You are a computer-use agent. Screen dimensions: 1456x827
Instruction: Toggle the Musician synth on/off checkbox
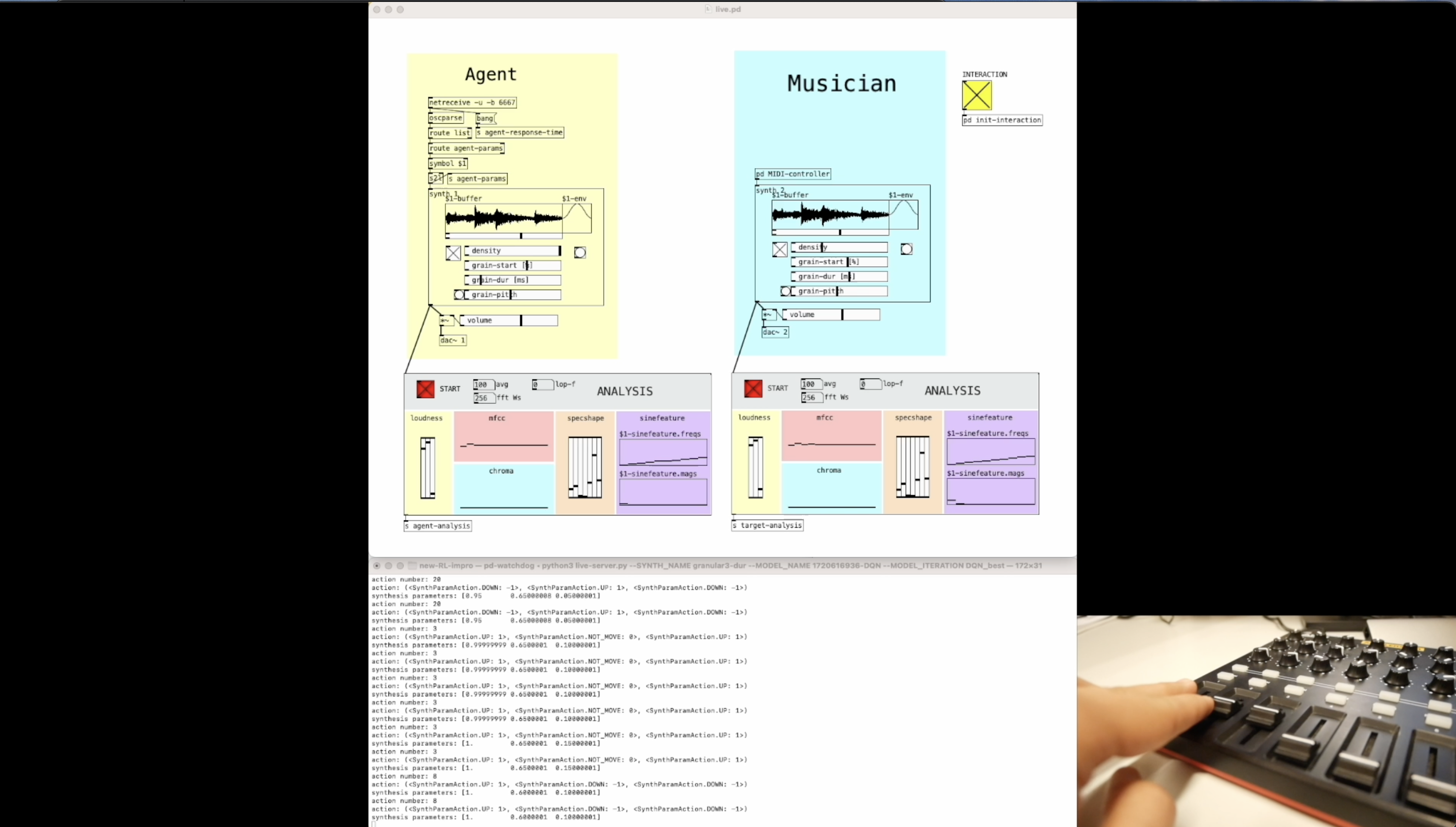coord(779,249)
